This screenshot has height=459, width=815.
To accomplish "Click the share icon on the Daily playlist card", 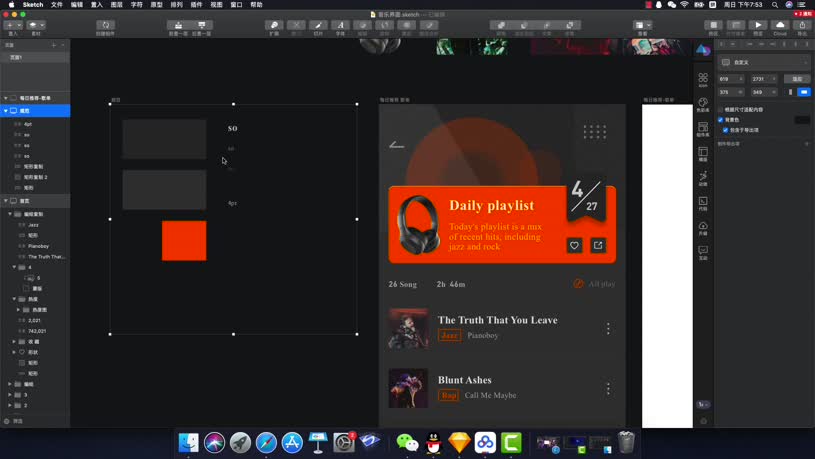I will click(x=598, y=245).
